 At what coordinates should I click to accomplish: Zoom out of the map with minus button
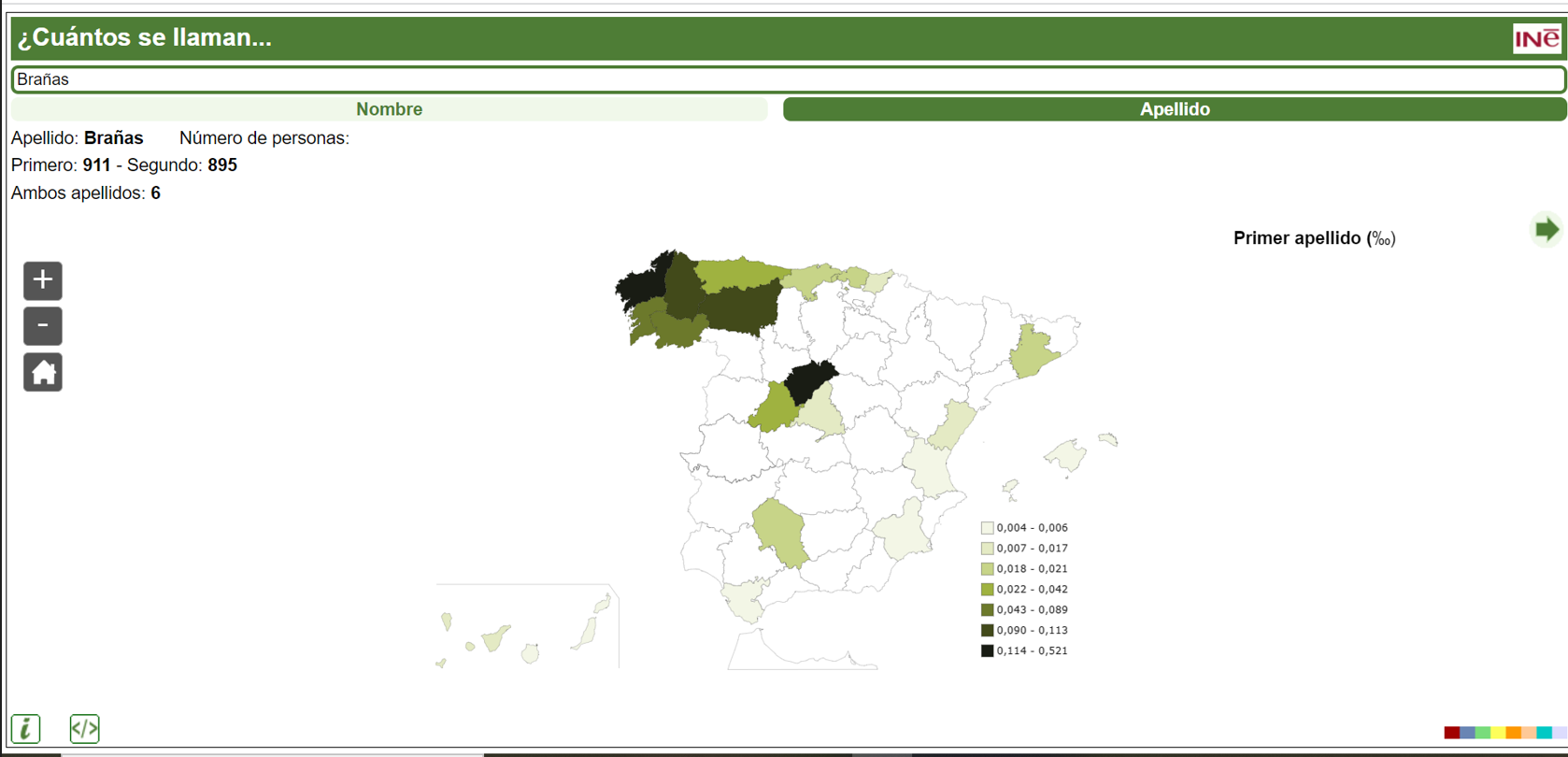(43, 326)
